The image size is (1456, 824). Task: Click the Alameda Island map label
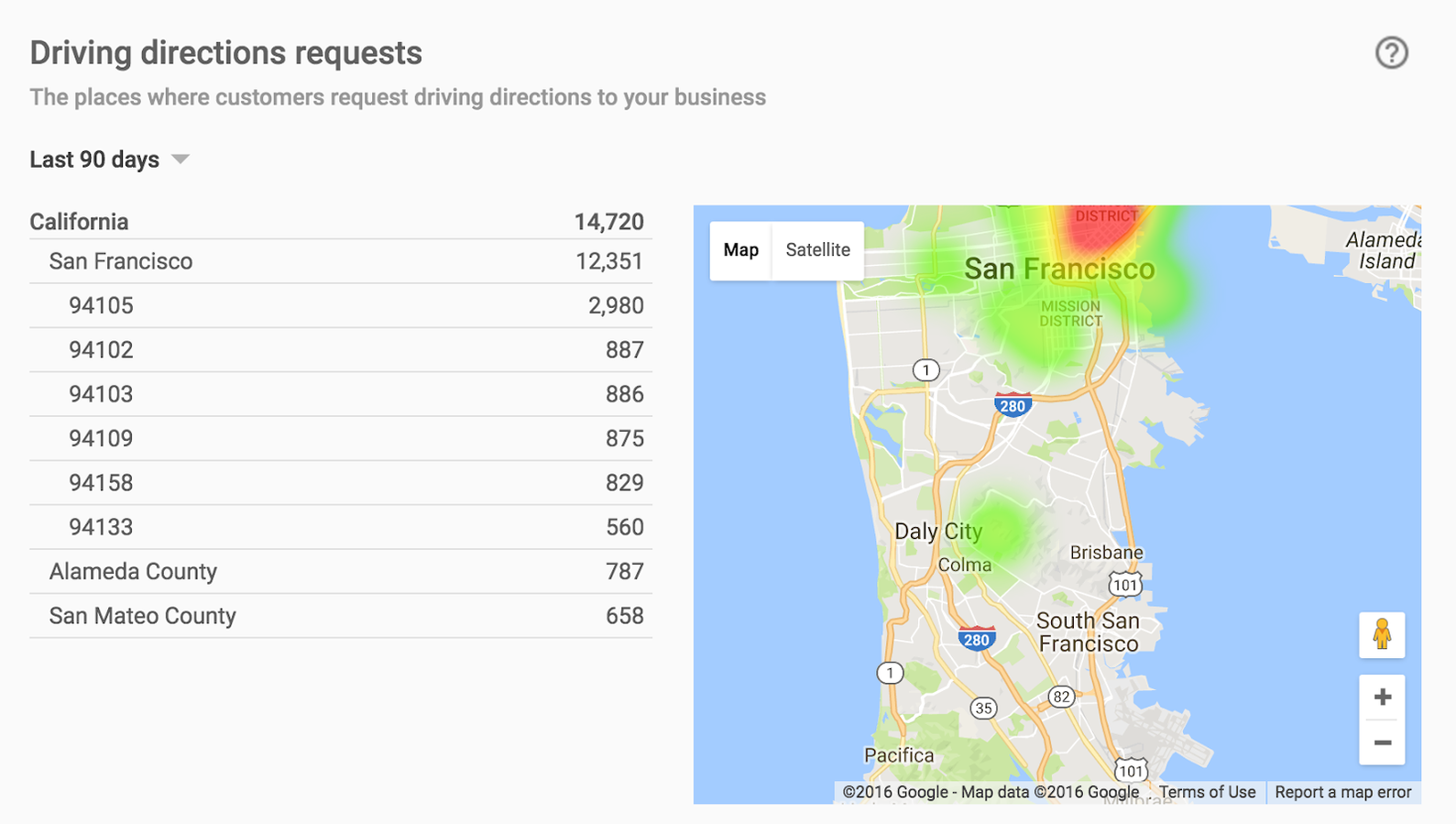[1383, 250]
